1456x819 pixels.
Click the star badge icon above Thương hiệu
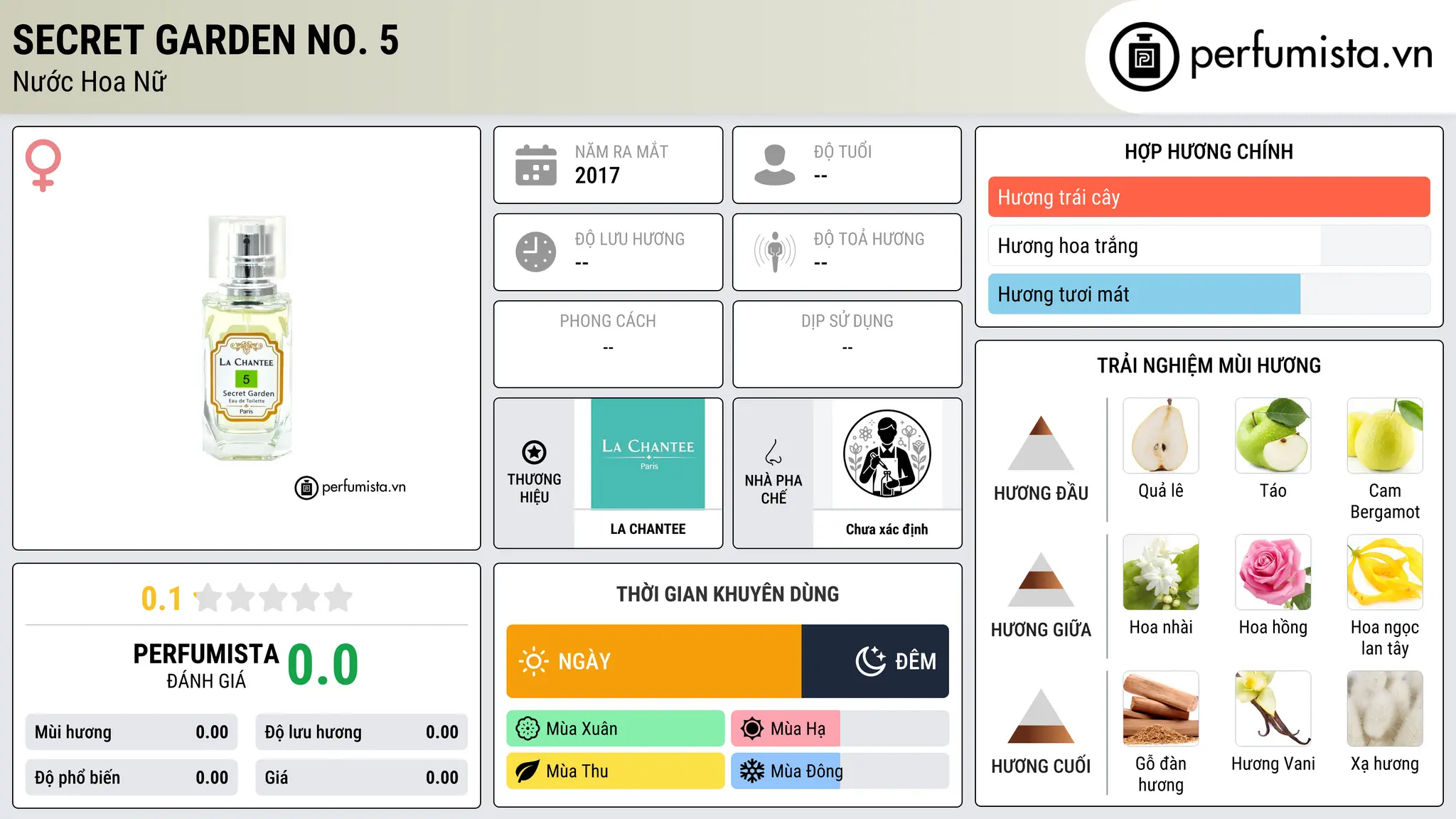pos(534,452)
